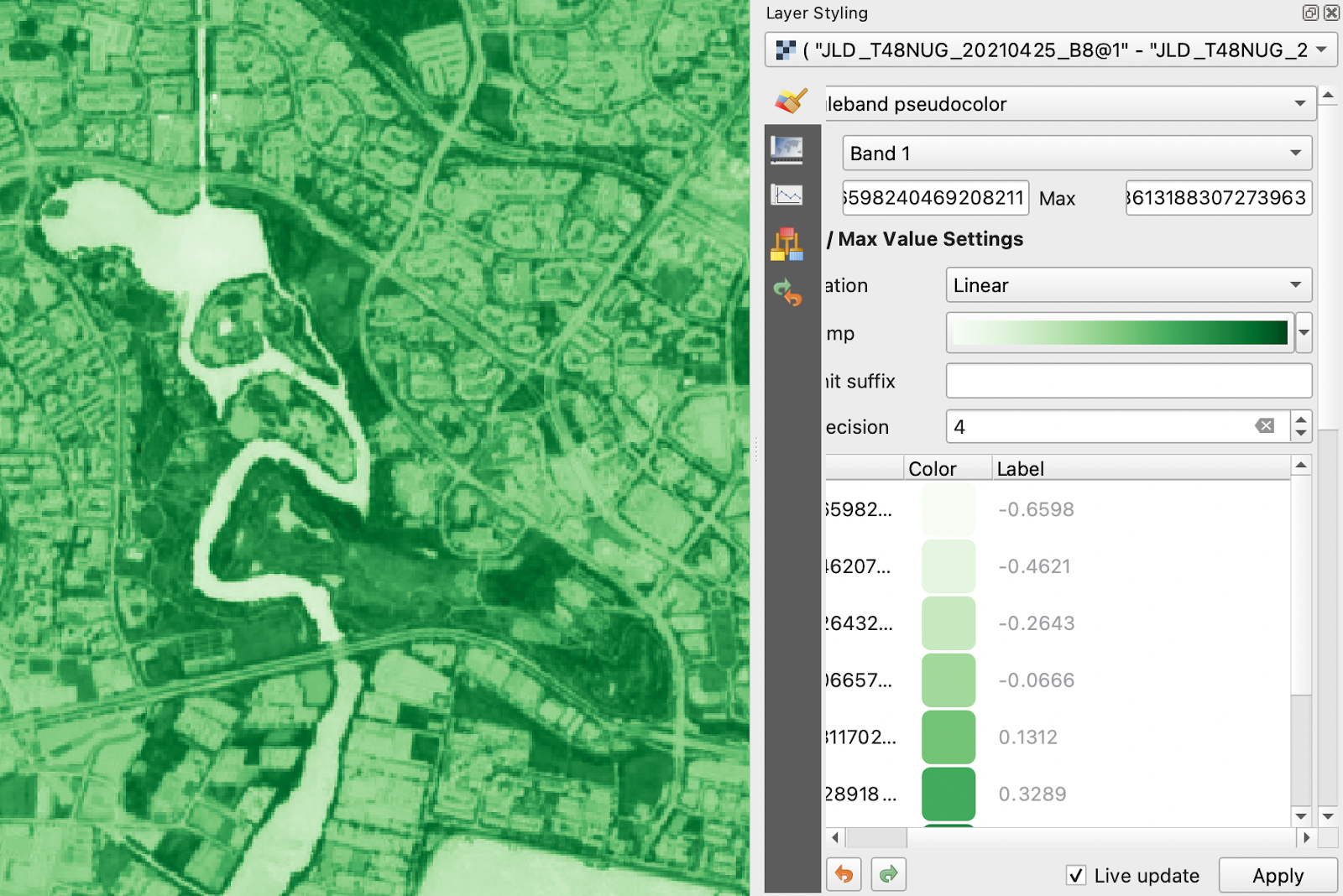Switch to the Transparency tab icon
1343x896 pixels.
[x=786, y=150]
